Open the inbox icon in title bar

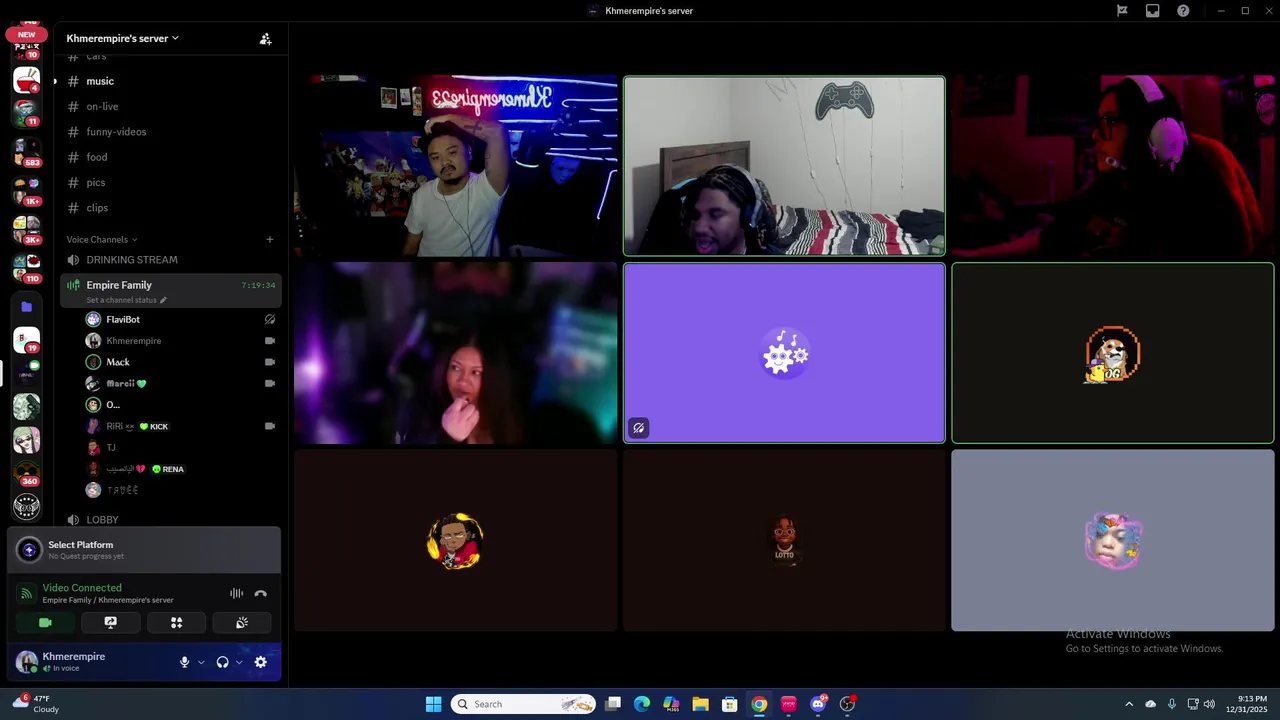1153,11
